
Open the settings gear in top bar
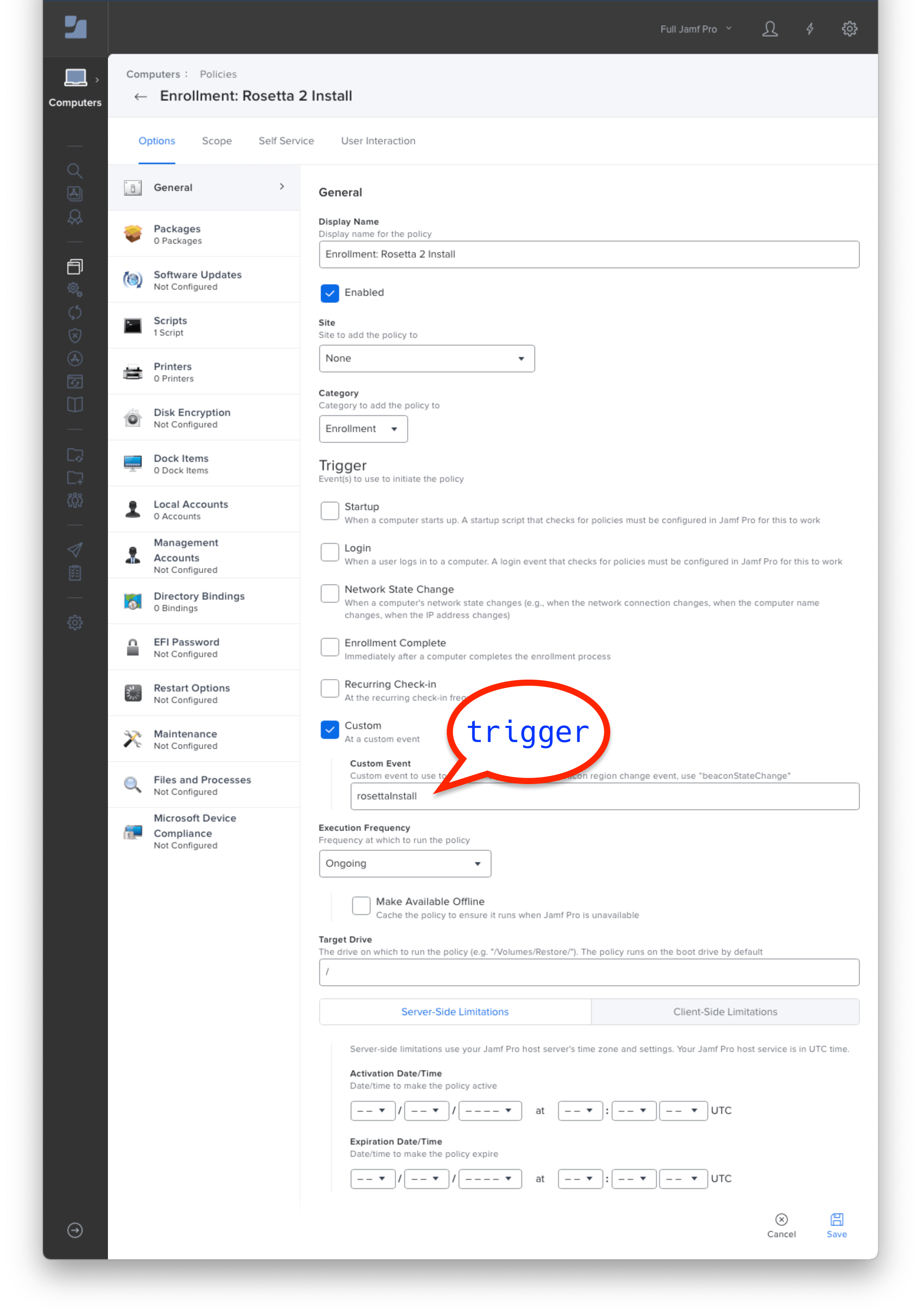point(849,29)
